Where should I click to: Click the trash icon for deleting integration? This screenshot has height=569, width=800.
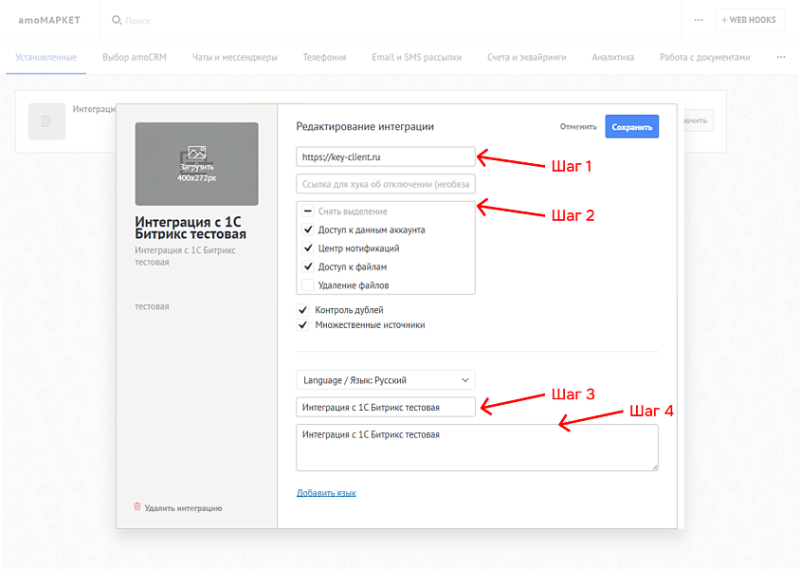(x=138, y=507)
